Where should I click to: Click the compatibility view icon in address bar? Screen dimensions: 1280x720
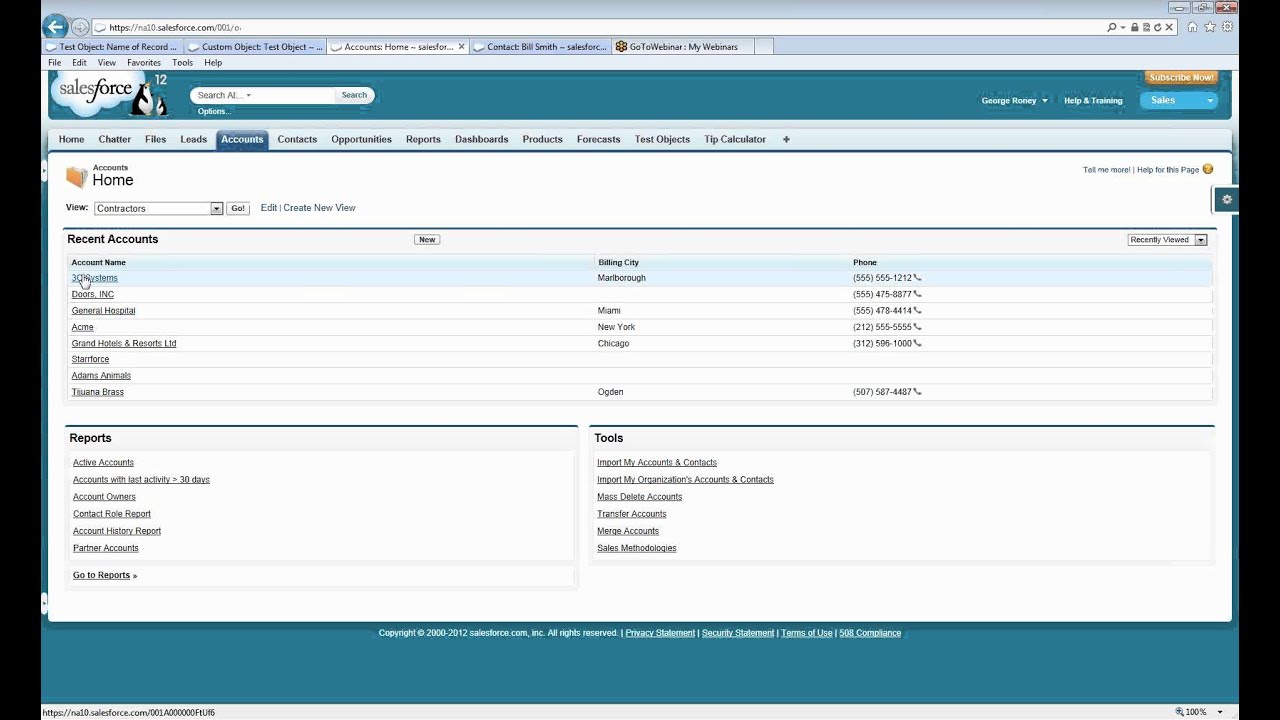pyautogui.click(x=1146, y=27)
